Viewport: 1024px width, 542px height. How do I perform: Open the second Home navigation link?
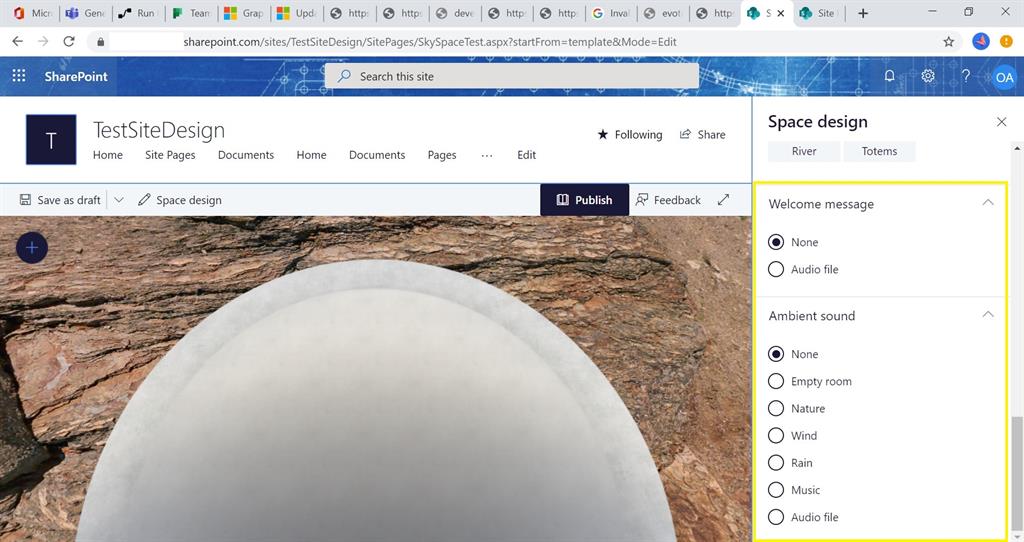click(x=312, y=155)
